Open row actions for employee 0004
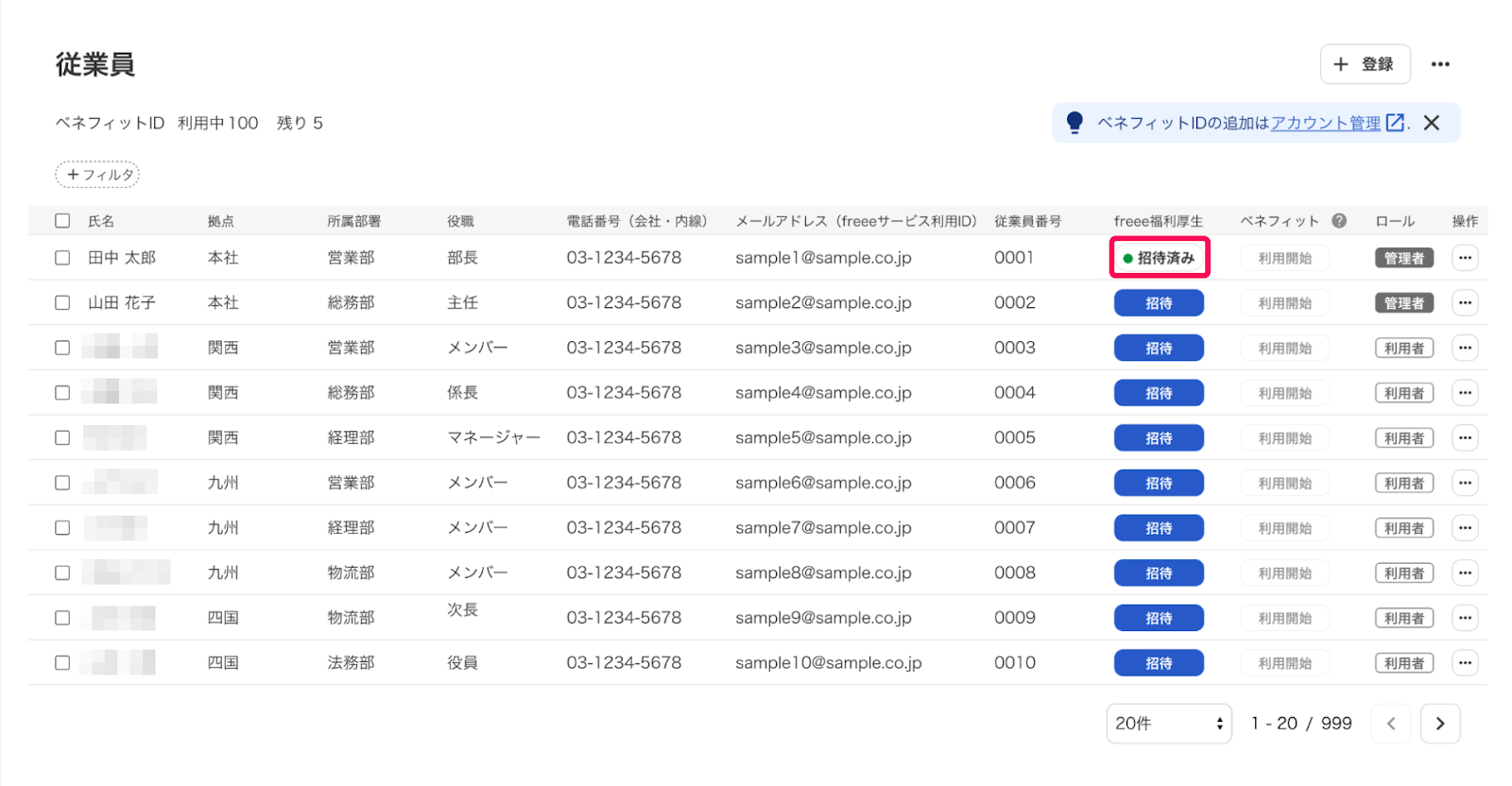The image size is (1512, 786). [x=1465, y=393]
